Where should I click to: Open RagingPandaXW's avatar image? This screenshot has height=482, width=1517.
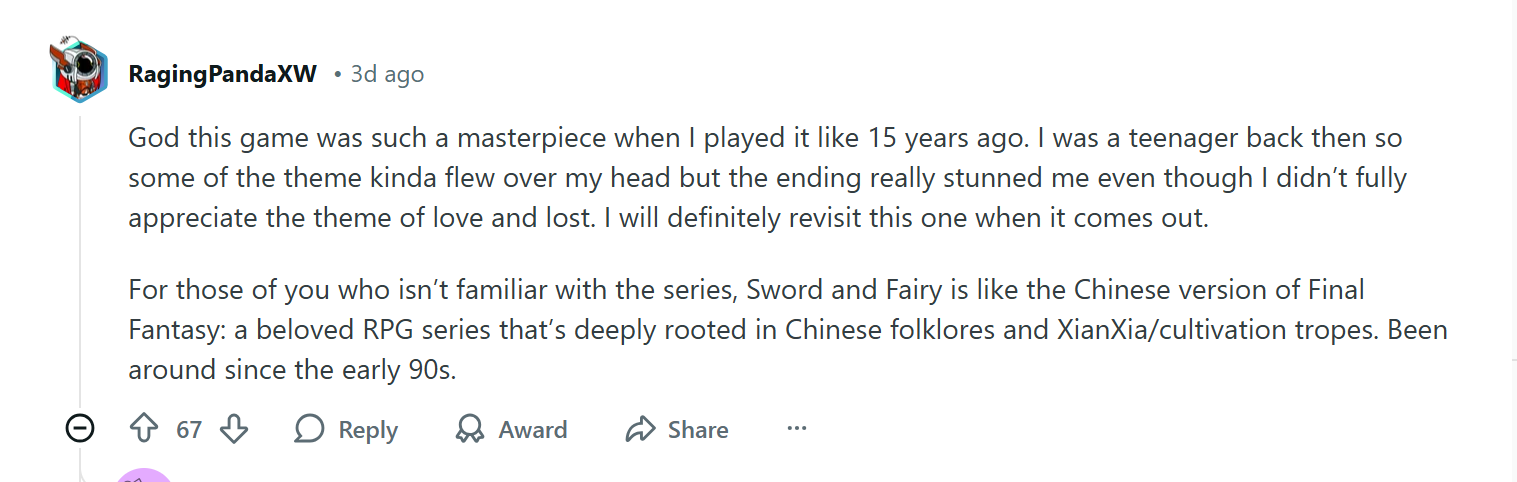79,72
